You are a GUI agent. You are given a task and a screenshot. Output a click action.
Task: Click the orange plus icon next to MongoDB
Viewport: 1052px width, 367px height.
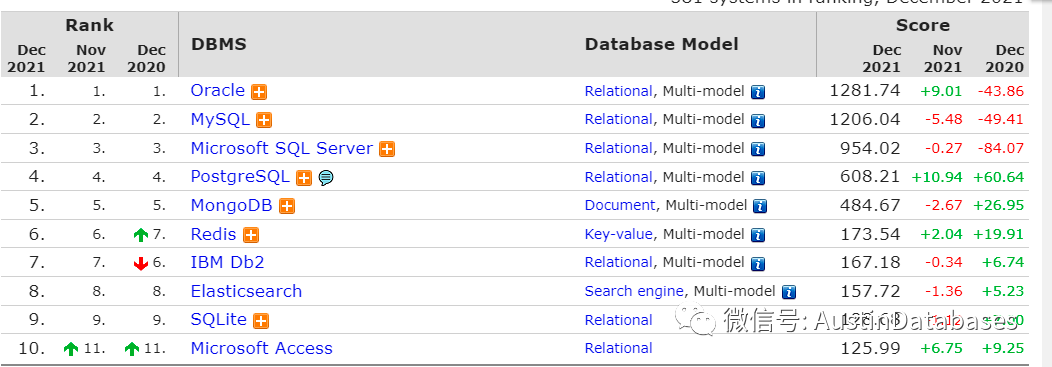(287, 207)
